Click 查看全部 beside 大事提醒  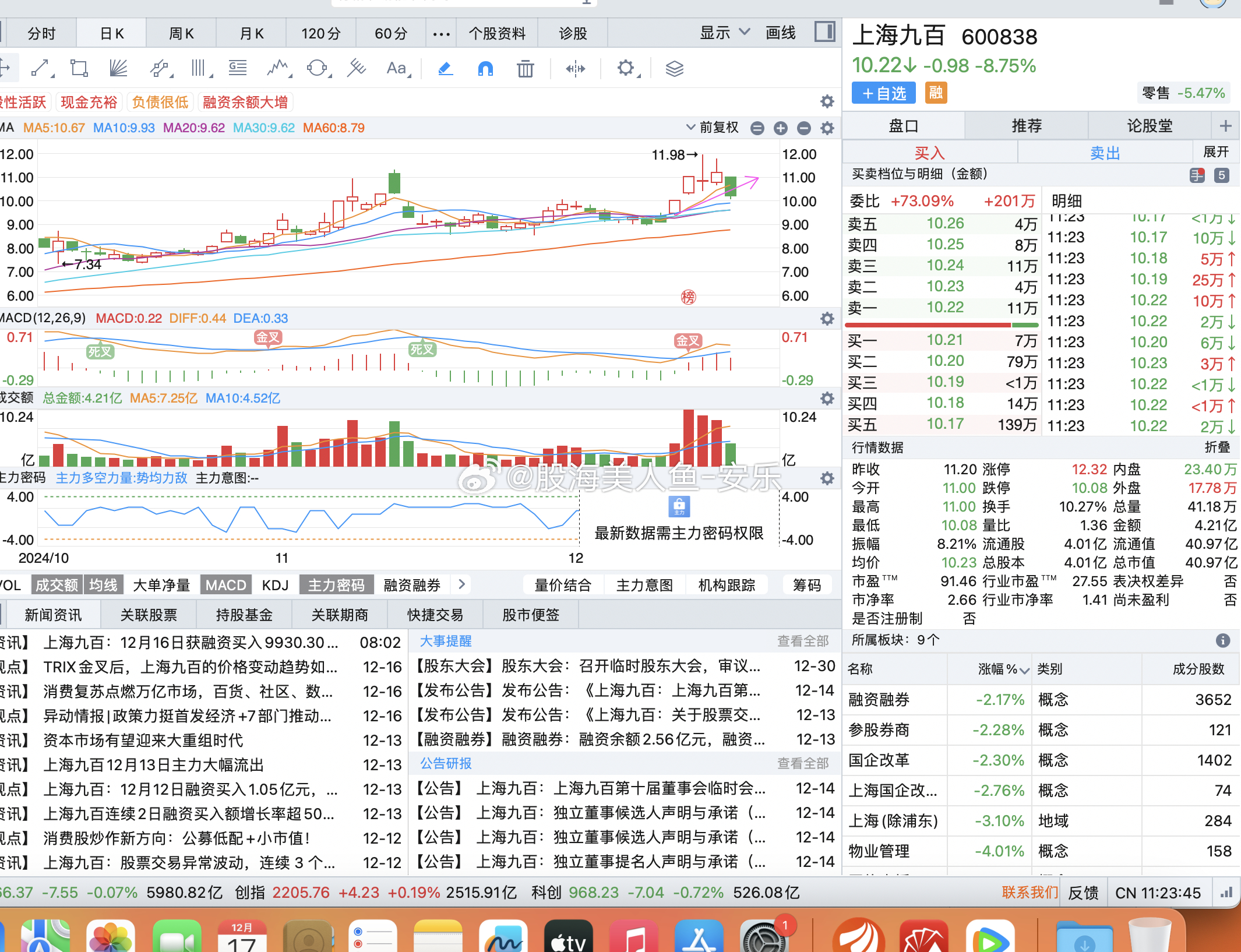(x=802, y=641)
